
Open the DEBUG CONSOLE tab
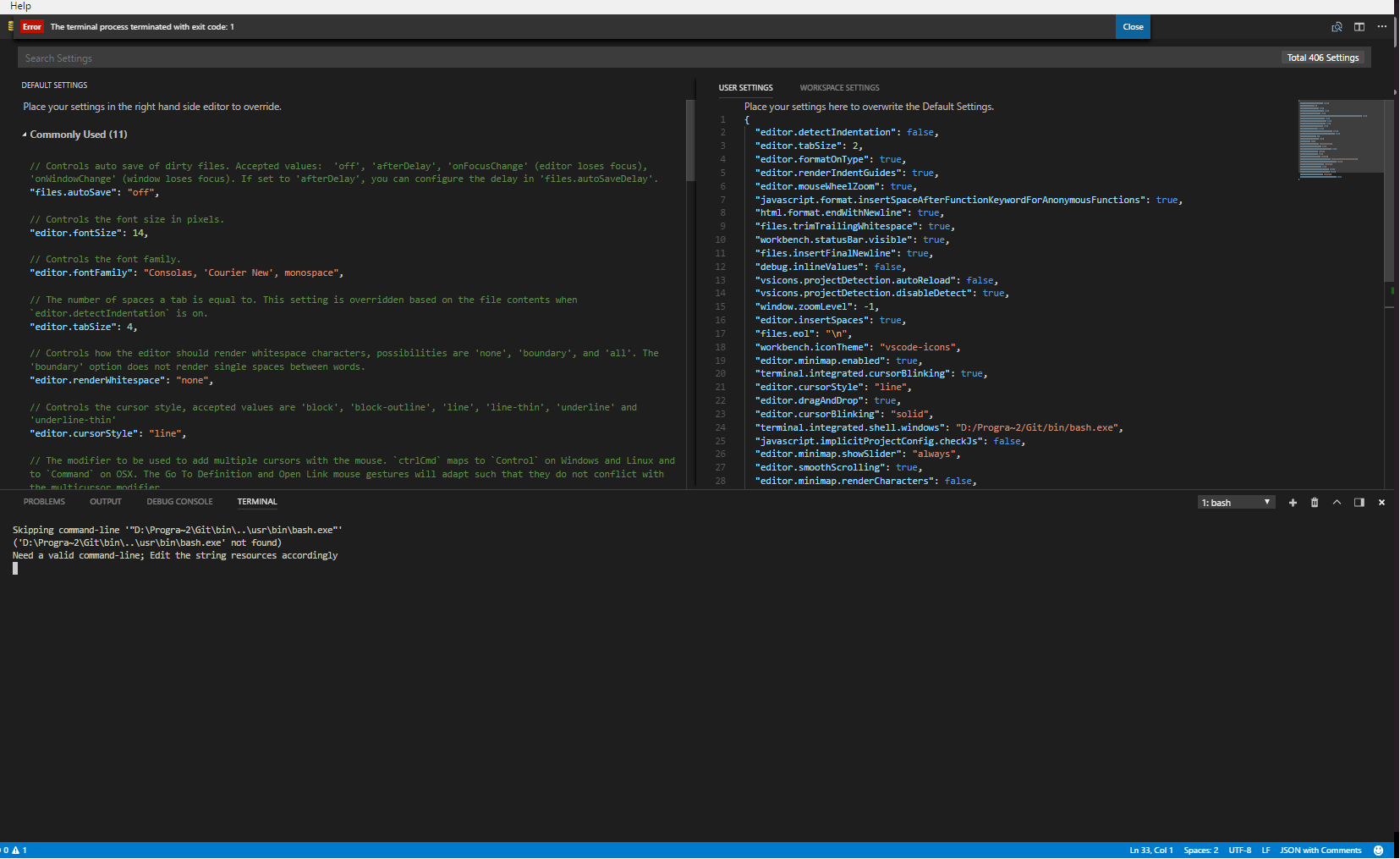pos(179,501)
